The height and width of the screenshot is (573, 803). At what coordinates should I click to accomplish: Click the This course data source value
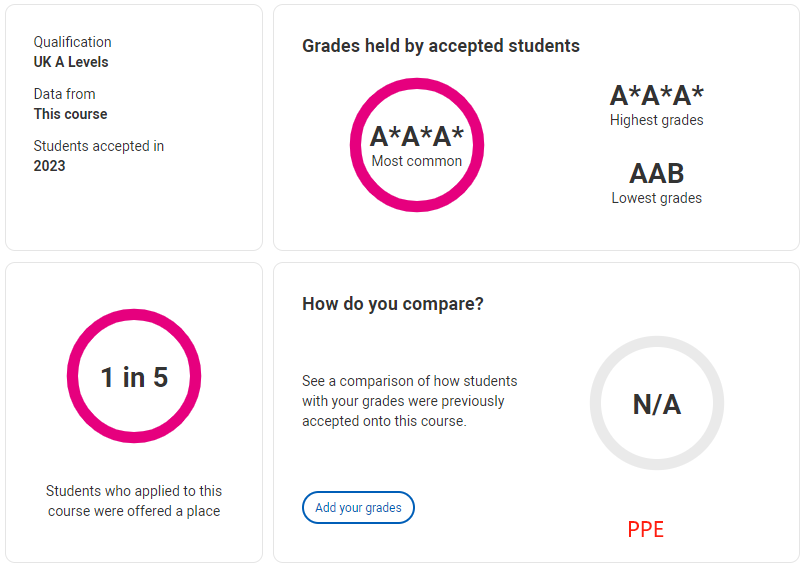click(71, 114)
